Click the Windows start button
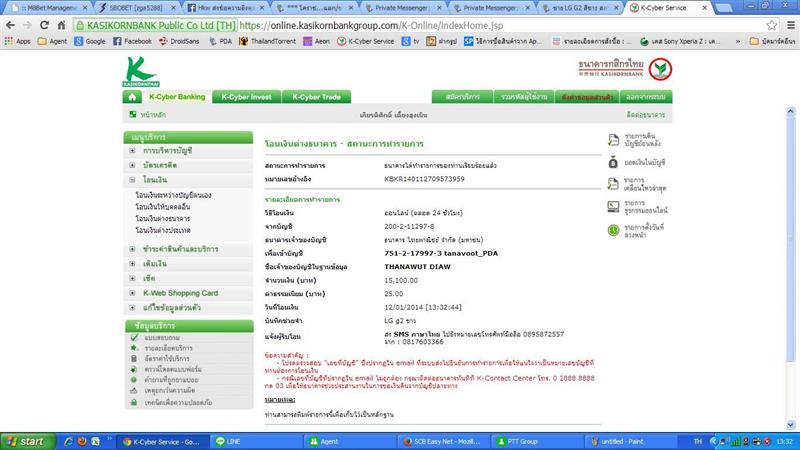The width and height of the screenshot is (800, 450). [x=27, y=441]
